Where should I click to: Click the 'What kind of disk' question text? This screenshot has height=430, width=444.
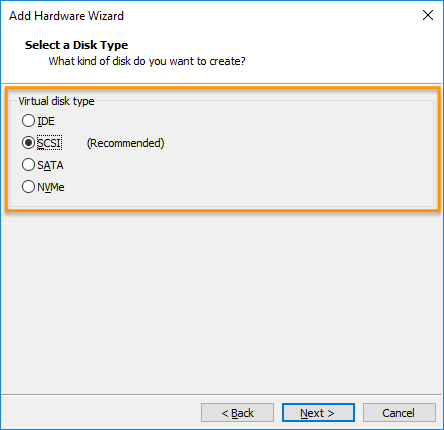(147, 61)
